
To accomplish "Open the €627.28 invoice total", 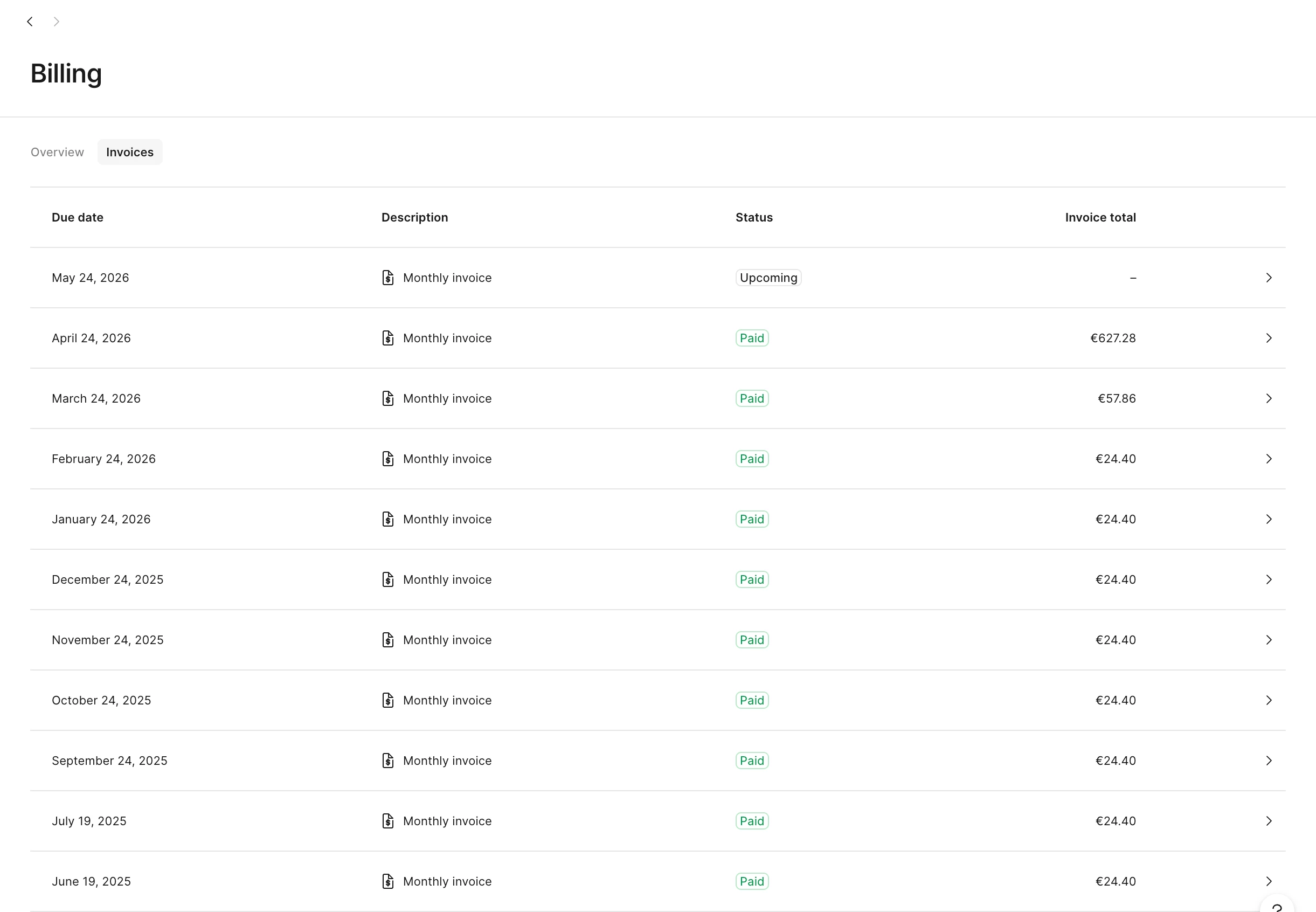I will tap(1113, 338).
